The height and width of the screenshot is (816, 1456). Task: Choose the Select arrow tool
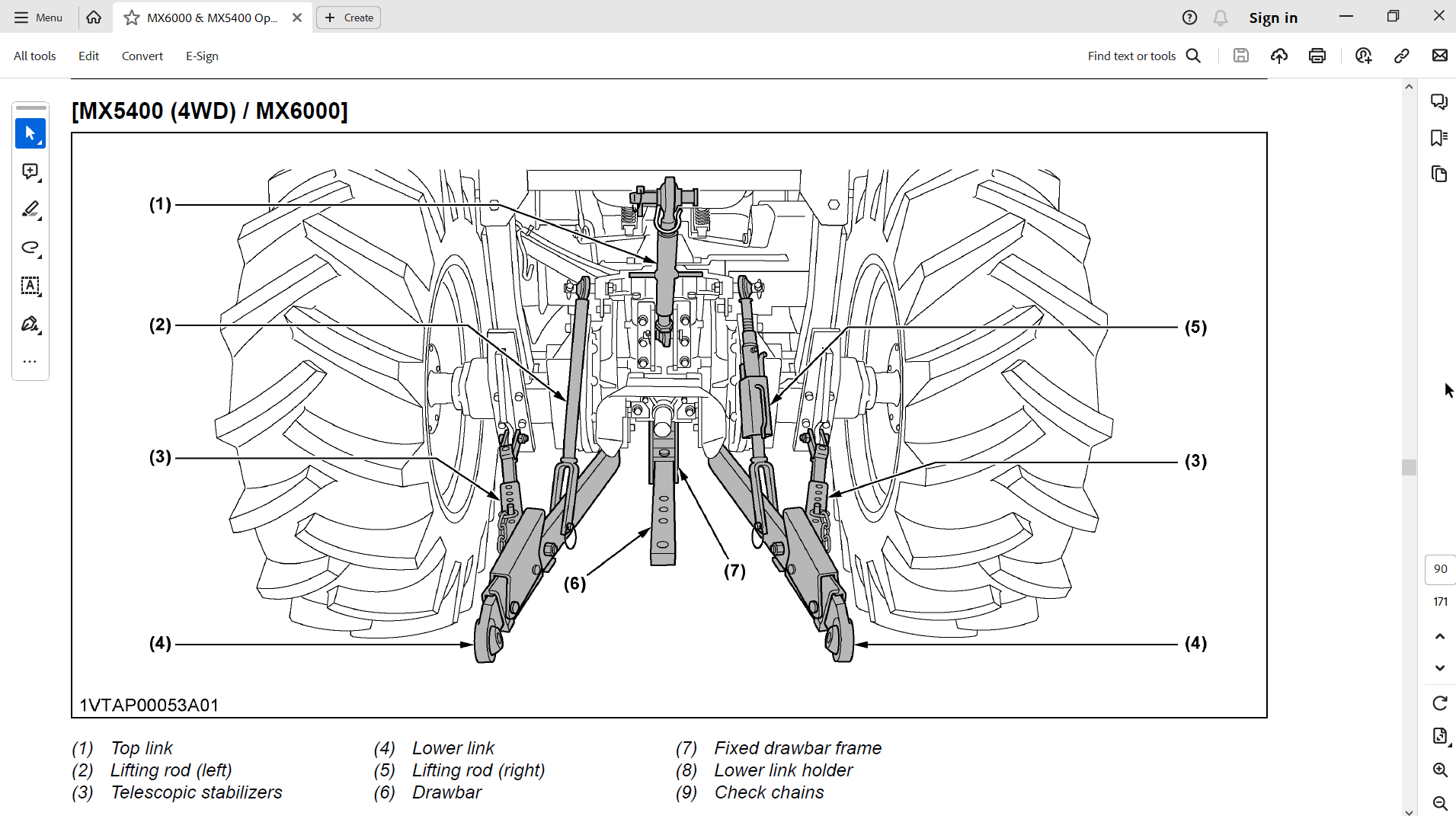[30, 133]
